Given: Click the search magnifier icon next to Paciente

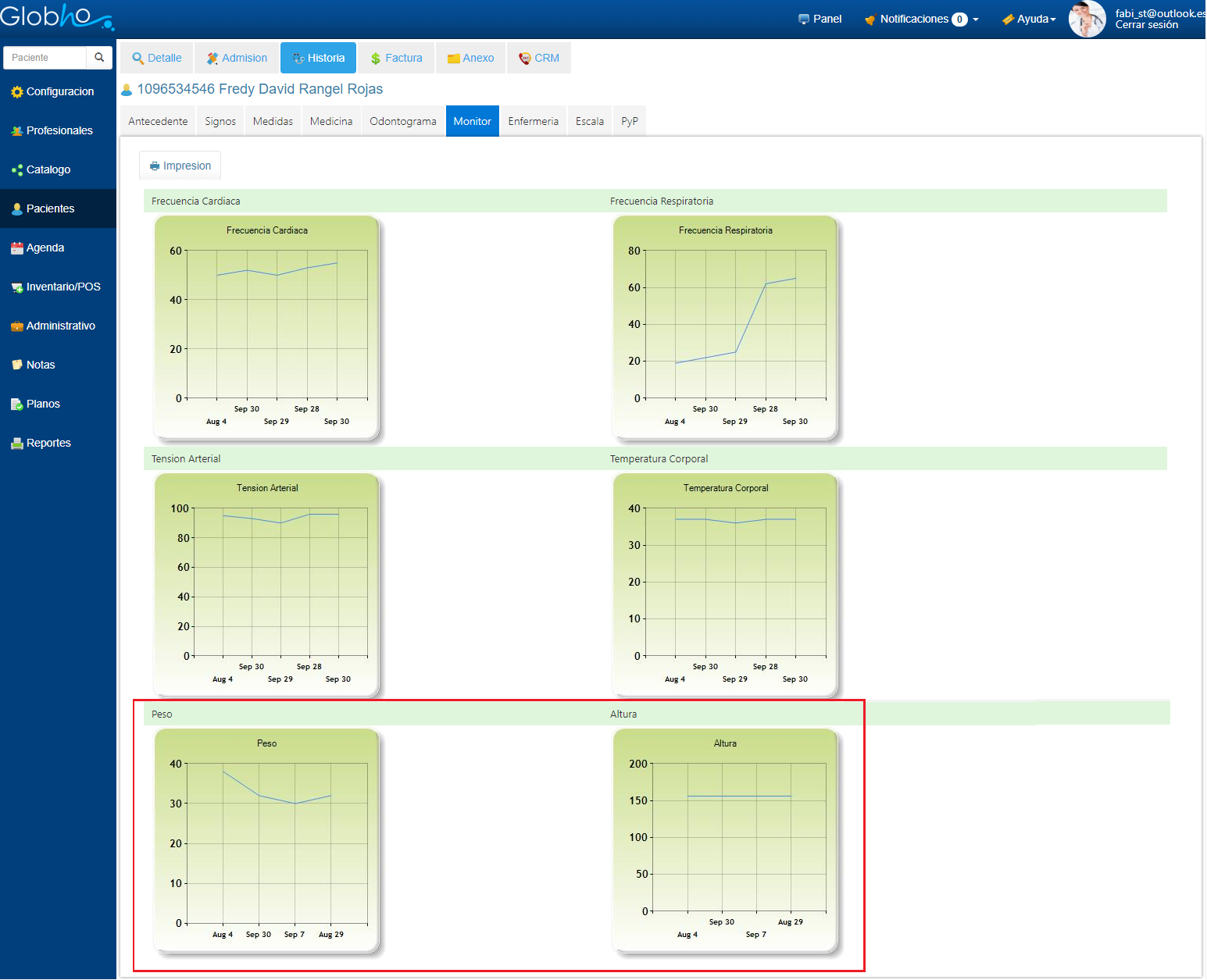Looking at the screenshot, I should 99,58.
